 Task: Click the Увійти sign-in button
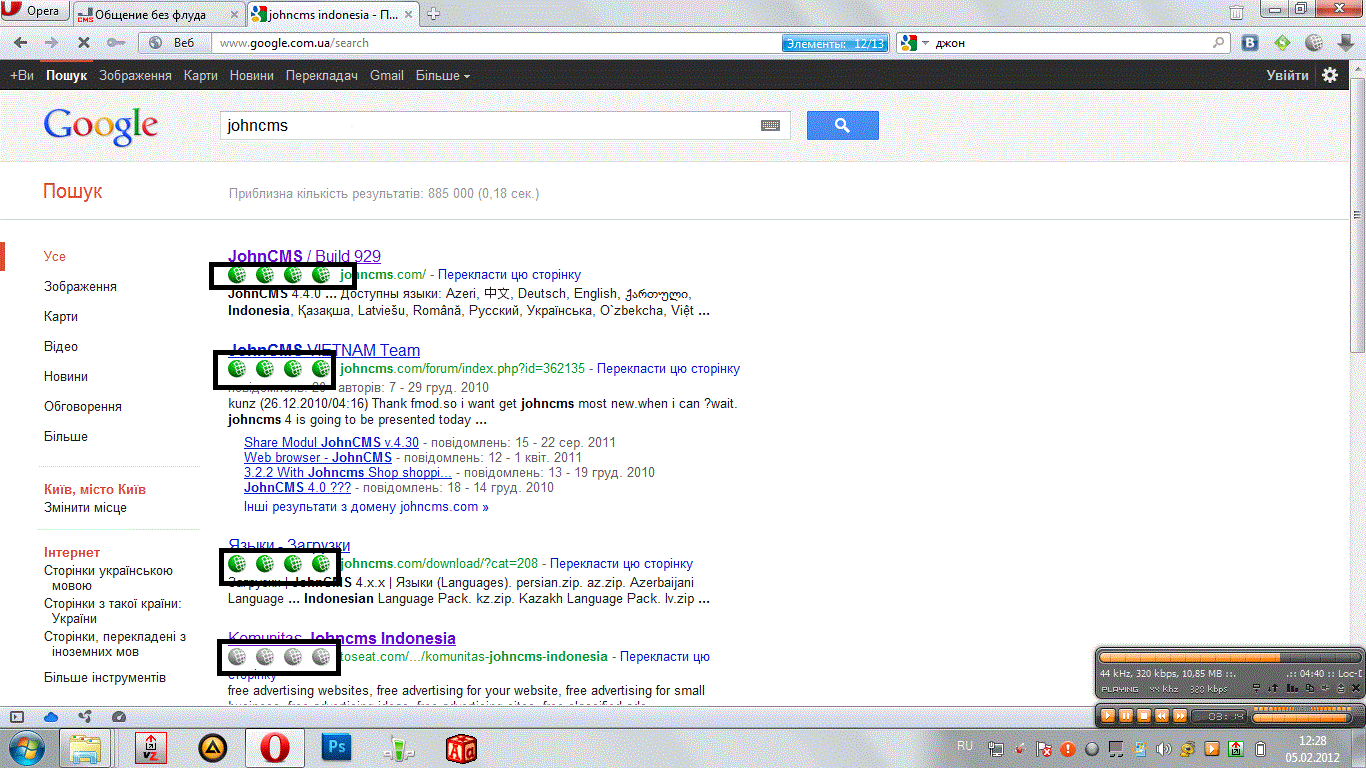(x=1287, y=75)
